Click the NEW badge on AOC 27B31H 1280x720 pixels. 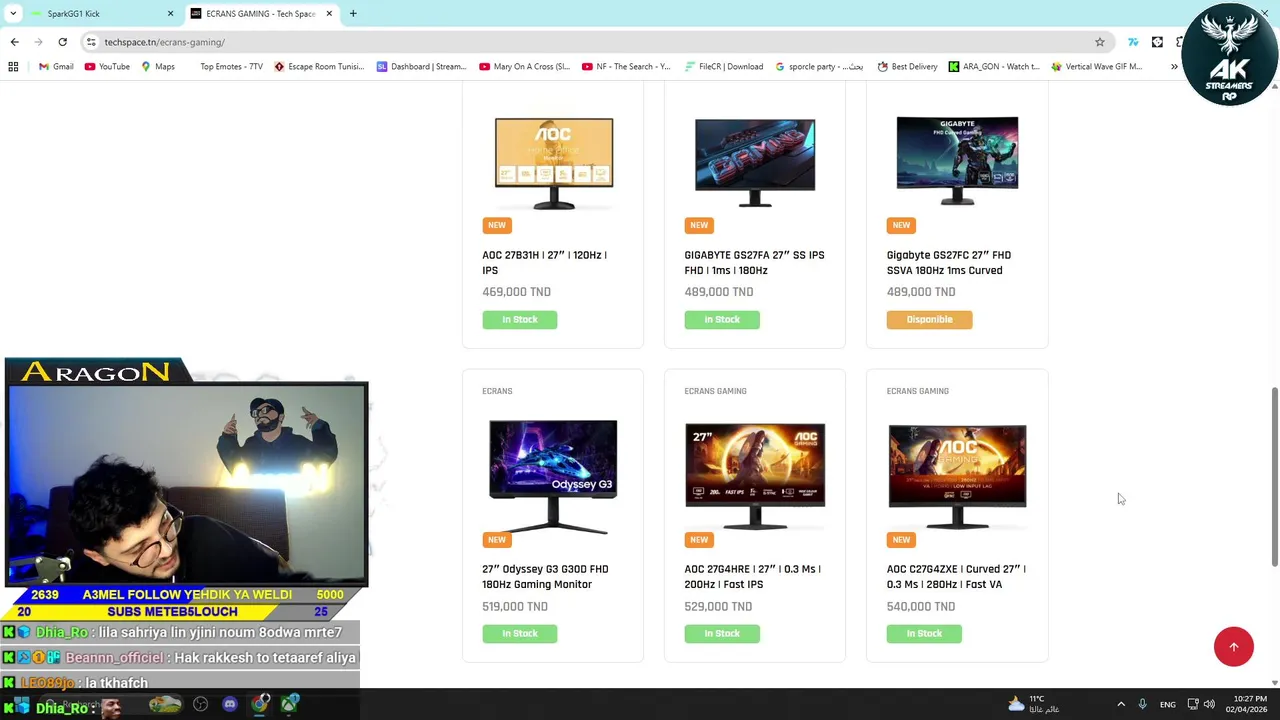[497, 225]
